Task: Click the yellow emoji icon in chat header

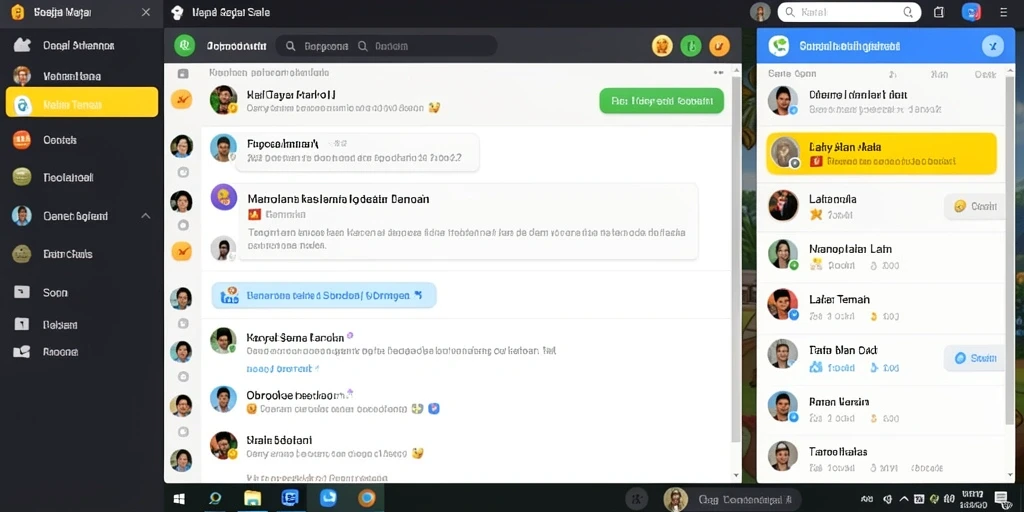Action: (662, 46)
